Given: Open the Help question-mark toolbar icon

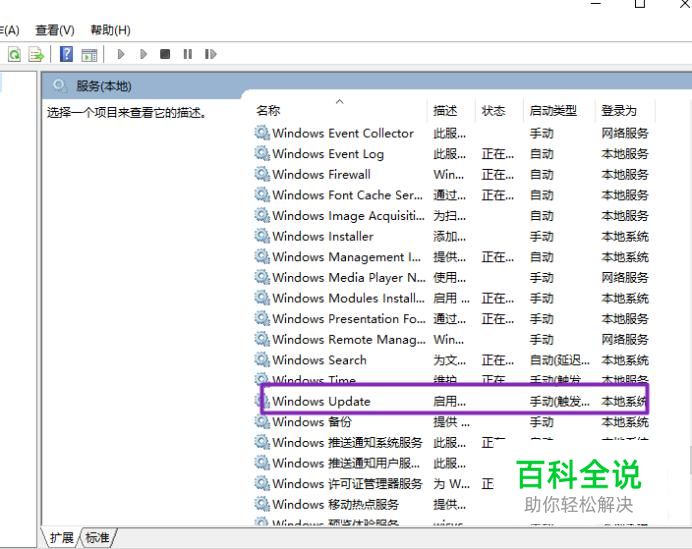Looking at the screenshot, I should click(x=66, y=54).
